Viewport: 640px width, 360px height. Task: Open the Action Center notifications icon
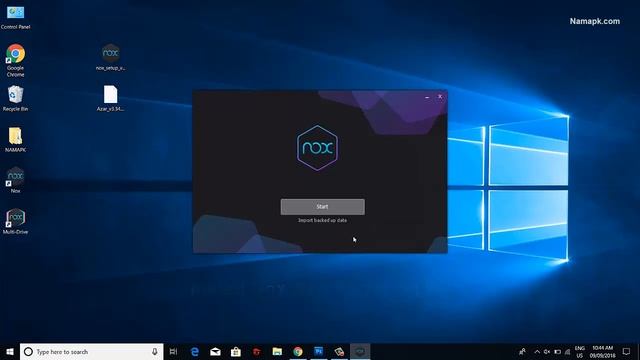[x=627, y=351]
